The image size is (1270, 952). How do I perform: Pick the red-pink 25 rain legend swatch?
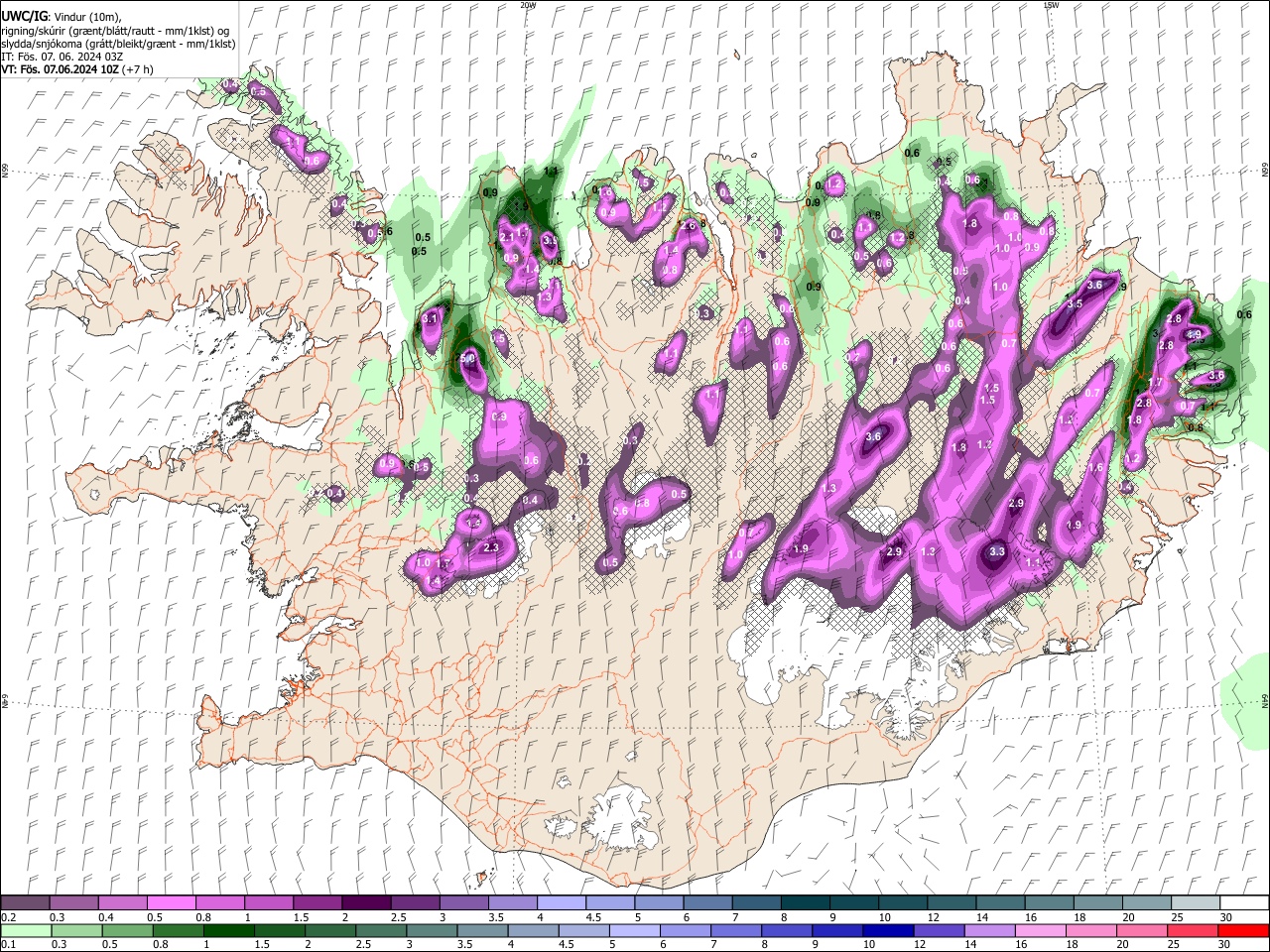pos(1193,930)
